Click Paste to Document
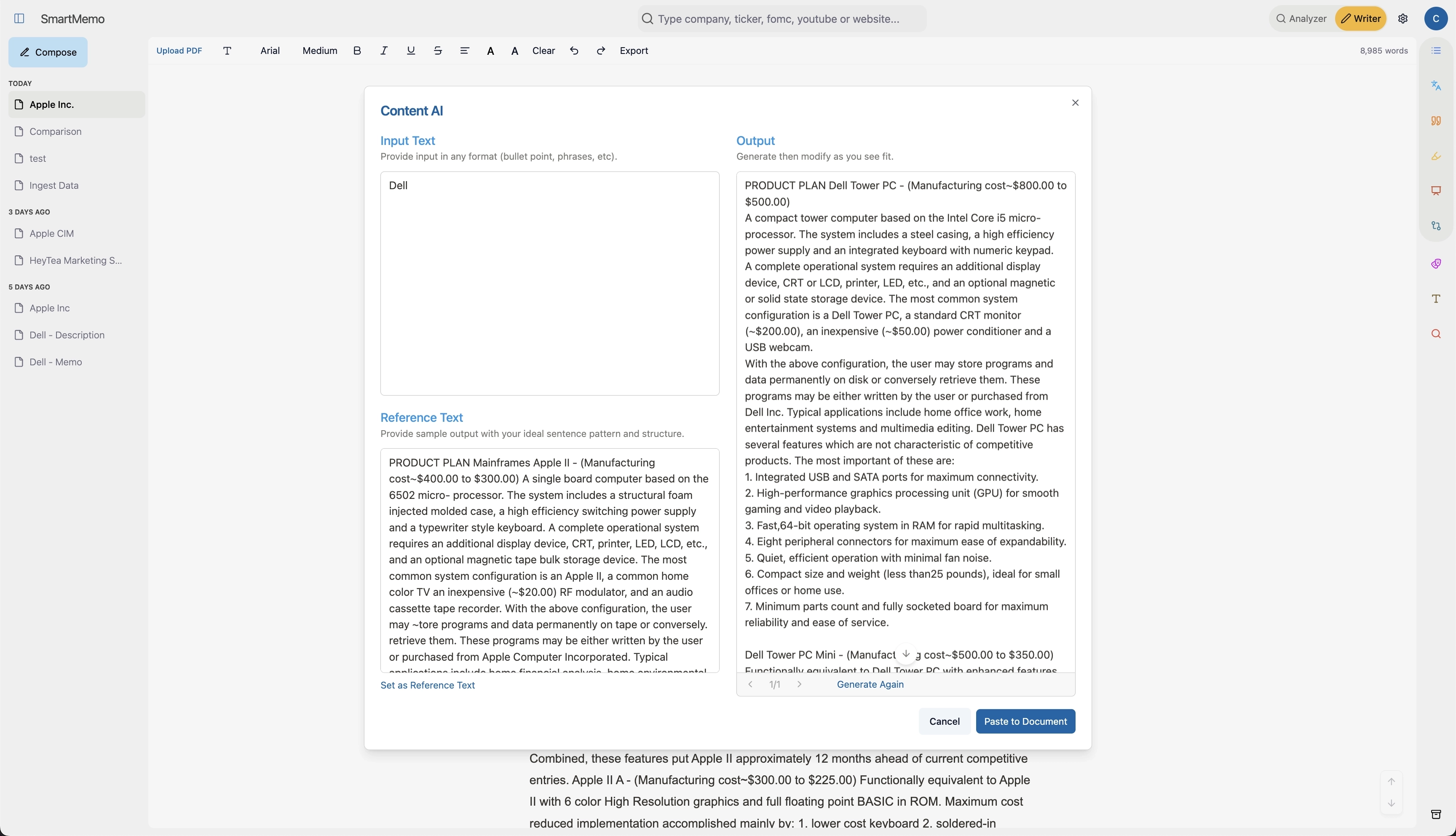The width and height of the screenshot is (1456, 836). [1025, 721]
